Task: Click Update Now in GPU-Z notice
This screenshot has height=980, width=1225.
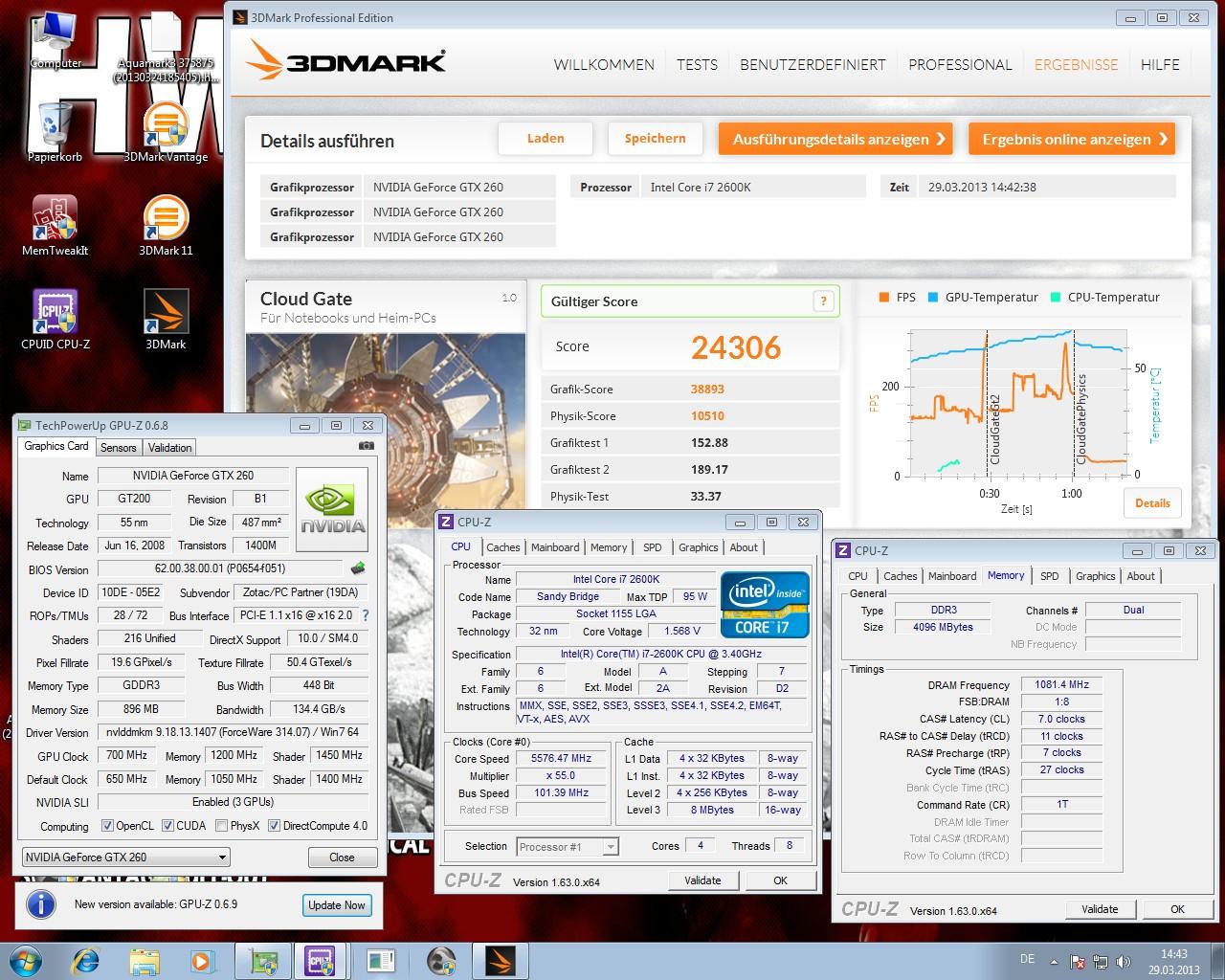Action: (x=336, y=904)
